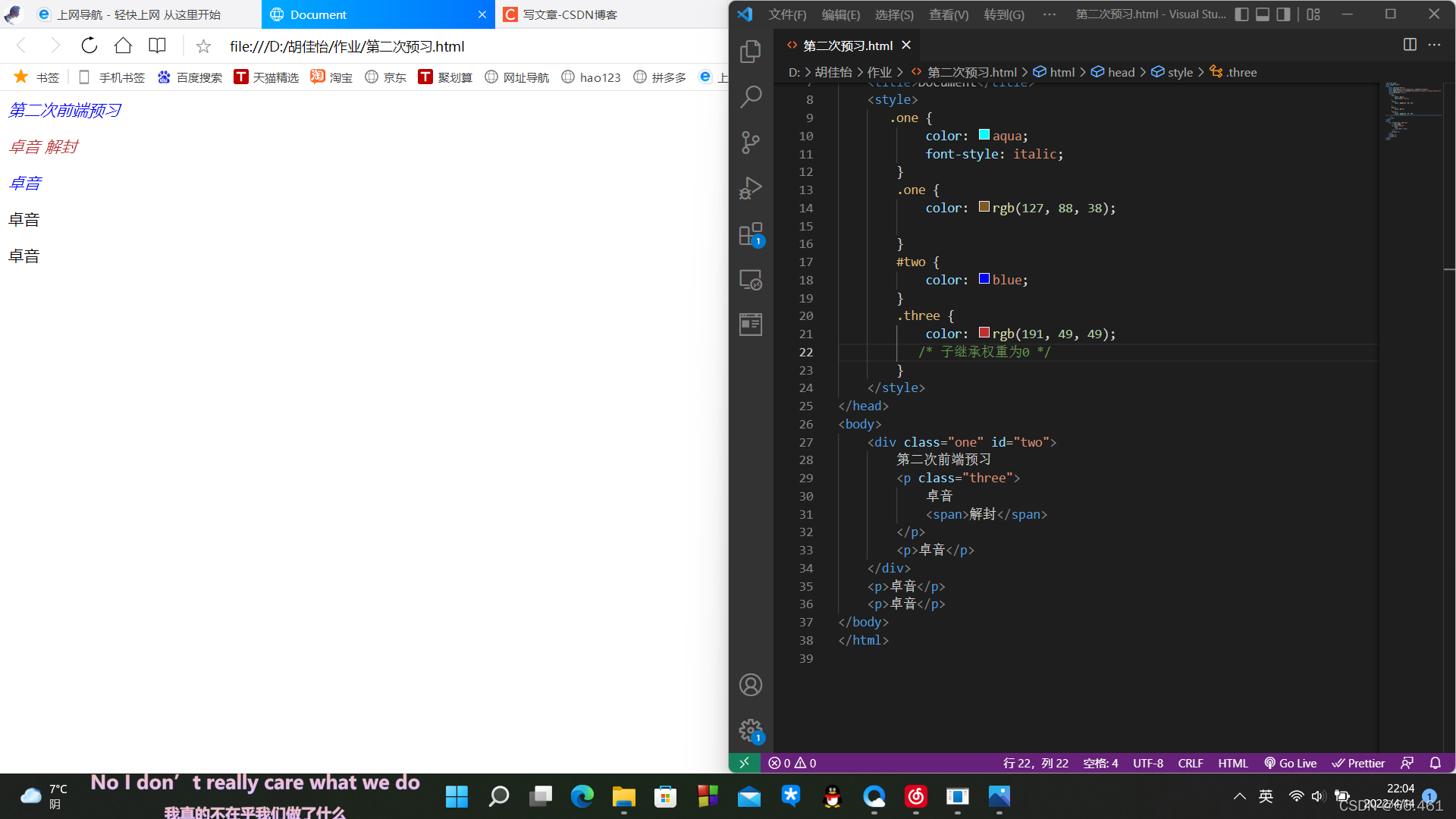Expand the style breadcrumb dropdown
This screenshot has height=819, width=1456.
1180,72
